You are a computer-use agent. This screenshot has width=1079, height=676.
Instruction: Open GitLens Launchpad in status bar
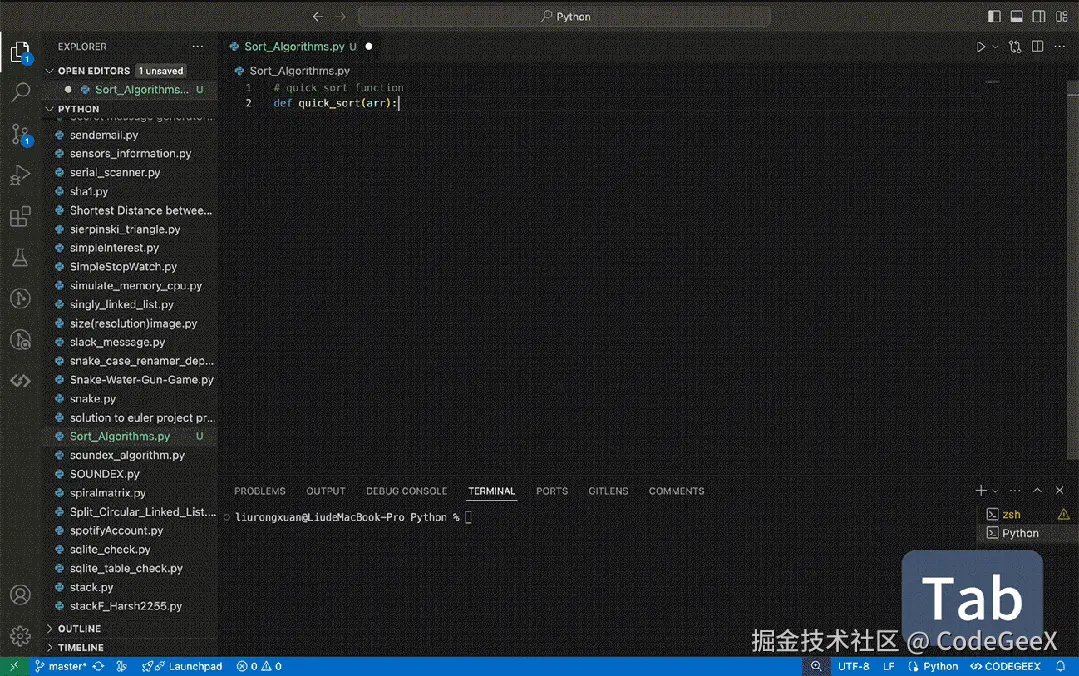[x=182, y=666]
